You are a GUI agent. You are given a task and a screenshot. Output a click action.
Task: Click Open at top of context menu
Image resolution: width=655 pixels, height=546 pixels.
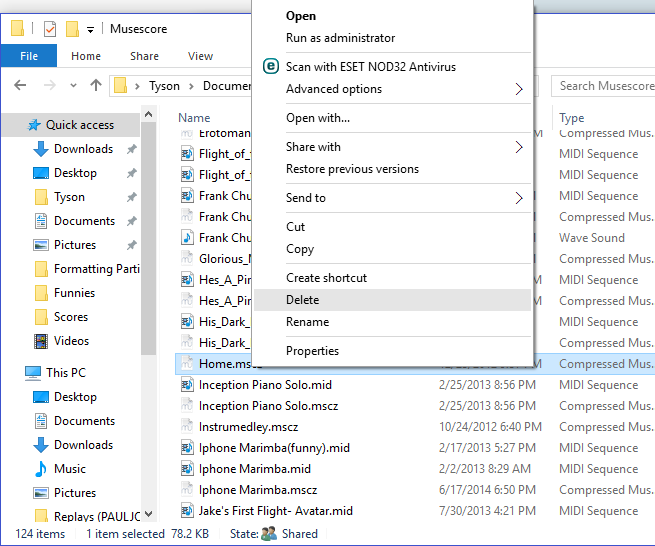click(x=392, y=16)
